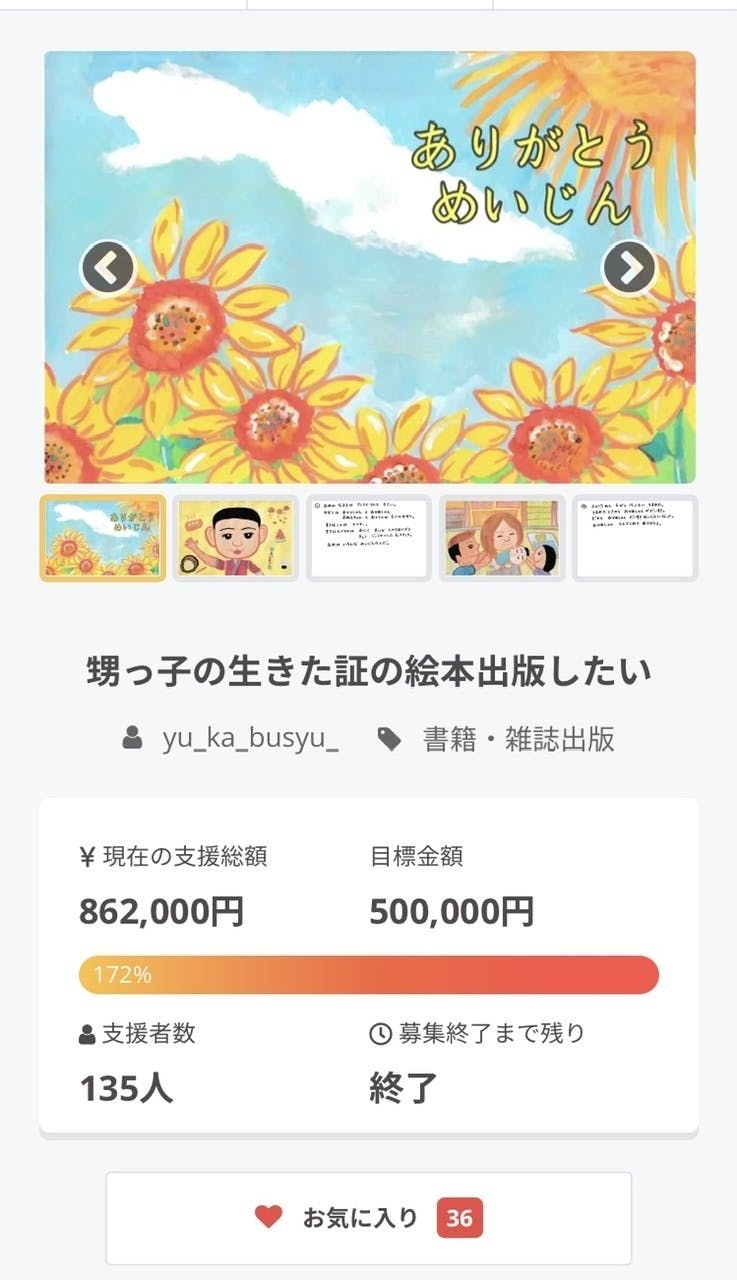Image resolution: width=737 pixels, height=1280 pixels.
Task: Select the third thumbnail with handwritten text
Action: (x=369, y=538)
